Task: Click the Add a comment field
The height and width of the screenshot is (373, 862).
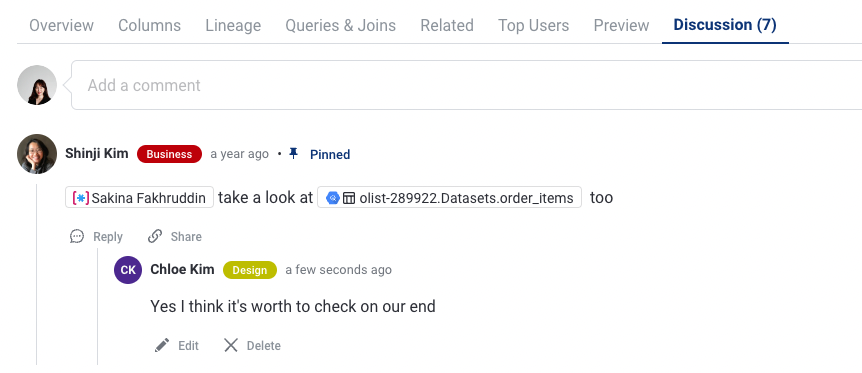Action: click(x=466, y=85)
